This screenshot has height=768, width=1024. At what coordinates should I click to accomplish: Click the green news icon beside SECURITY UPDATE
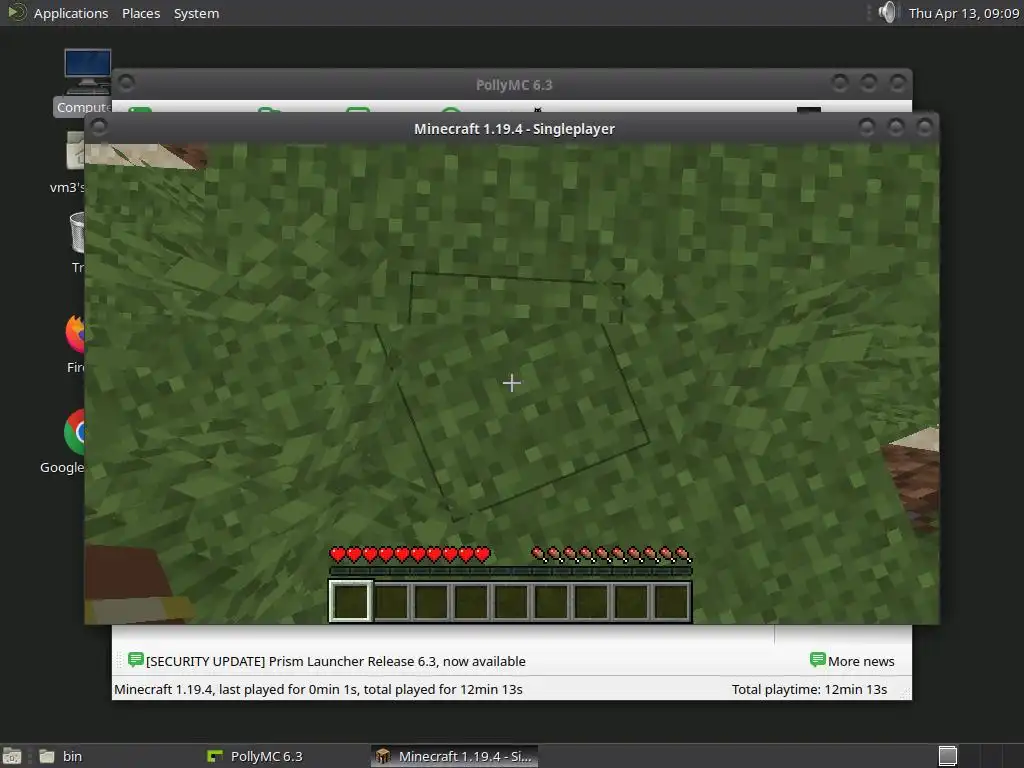pos(136,660)
